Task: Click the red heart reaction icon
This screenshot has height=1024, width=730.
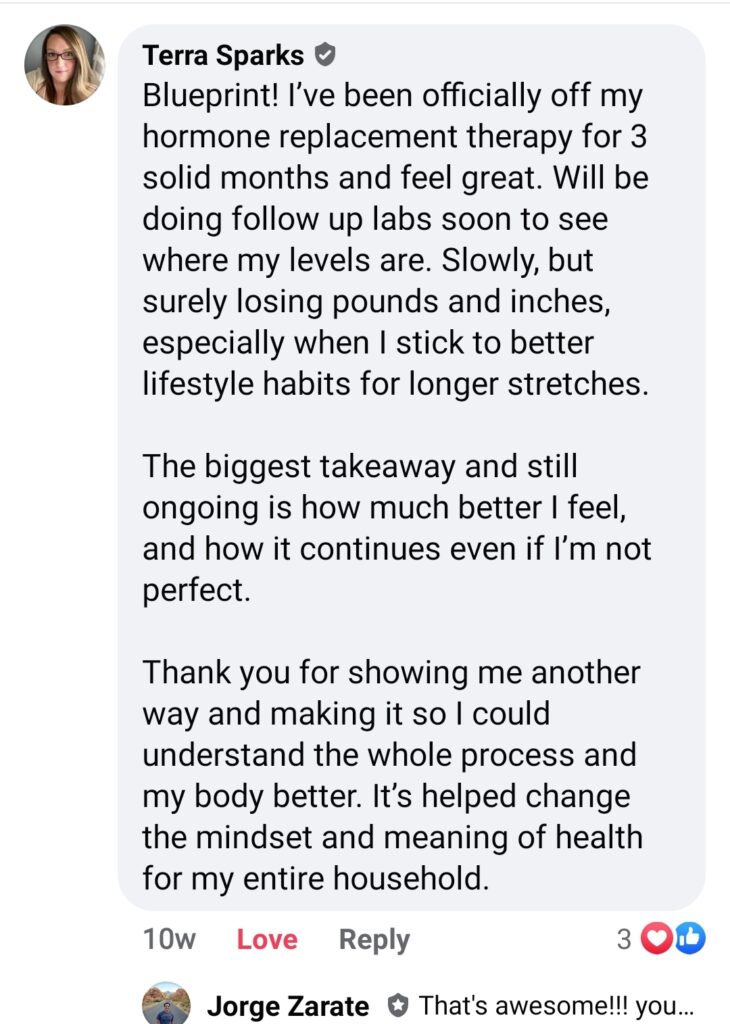Action: 656,938
